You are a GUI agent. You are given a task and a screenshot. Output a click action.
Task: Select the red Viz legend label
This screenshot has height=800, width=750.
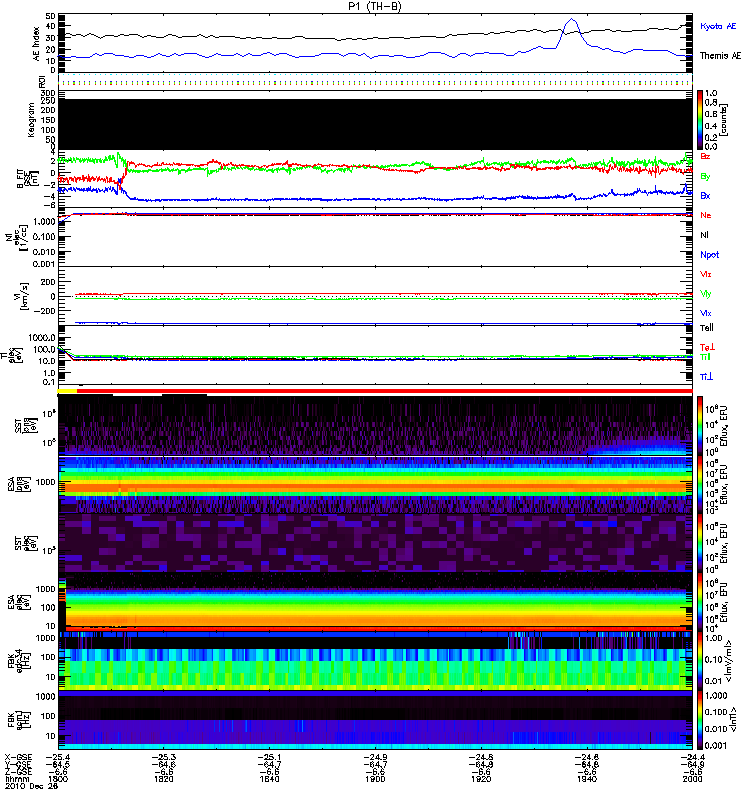[x=706, y=274]
